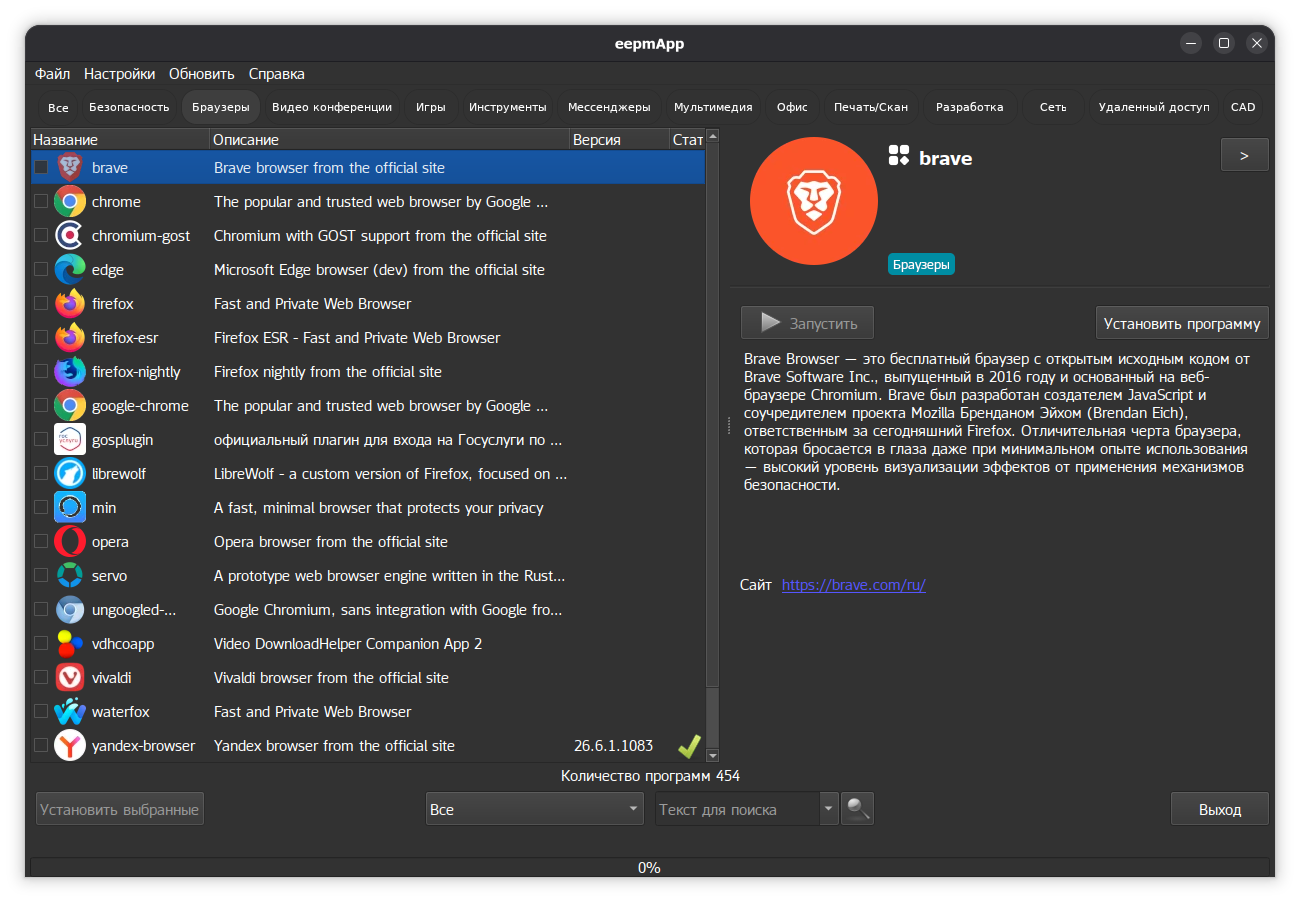Viewport: 1300px width, 902px height.
Task: Sort by the 'Название' column header
Action: pos(120,140)
